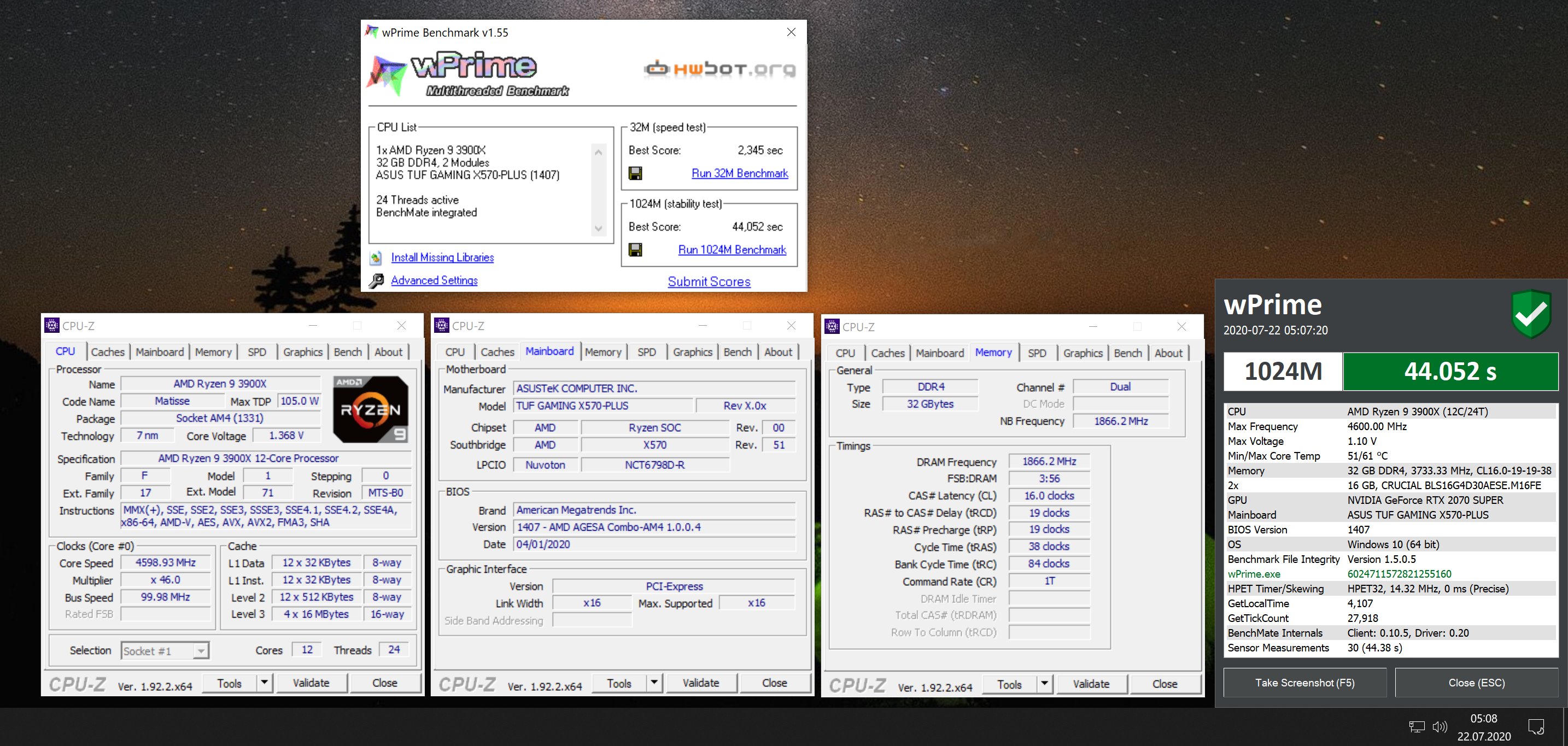This screenshot has width=1568, height=746.
Task: Click the Install Missing Libraries icon
Action: tap(376, 257)
